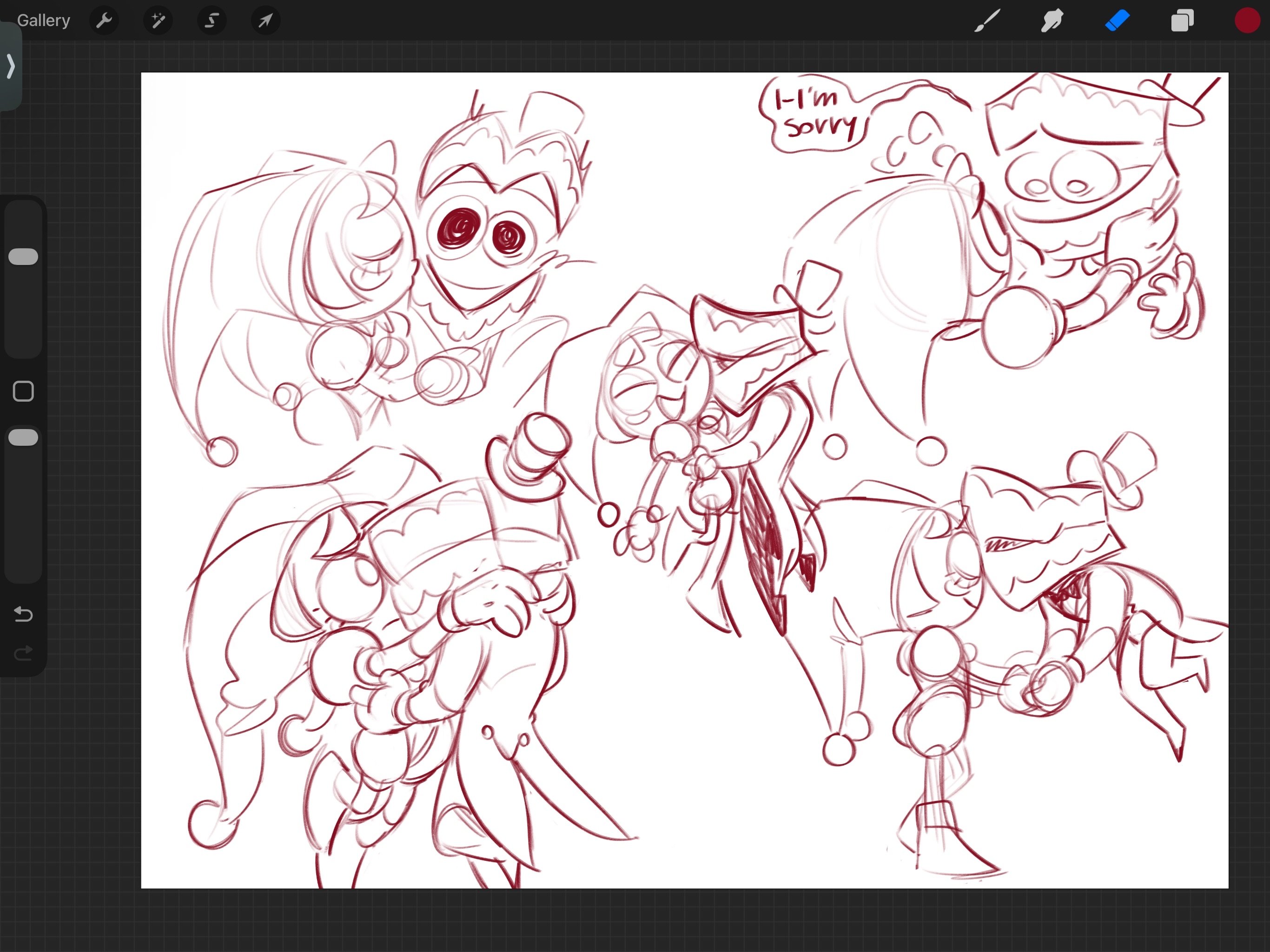1270x952 pixels.
Task: Select the blue Eraser tool
Action: [1117, 21]
